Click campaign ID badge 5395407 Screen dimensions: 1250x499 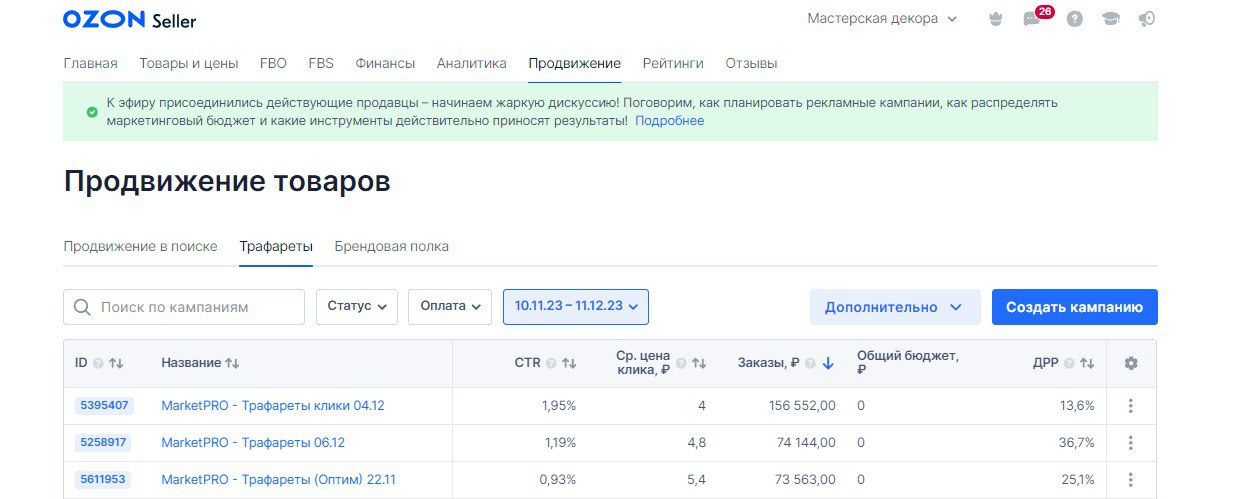(103, 406)
